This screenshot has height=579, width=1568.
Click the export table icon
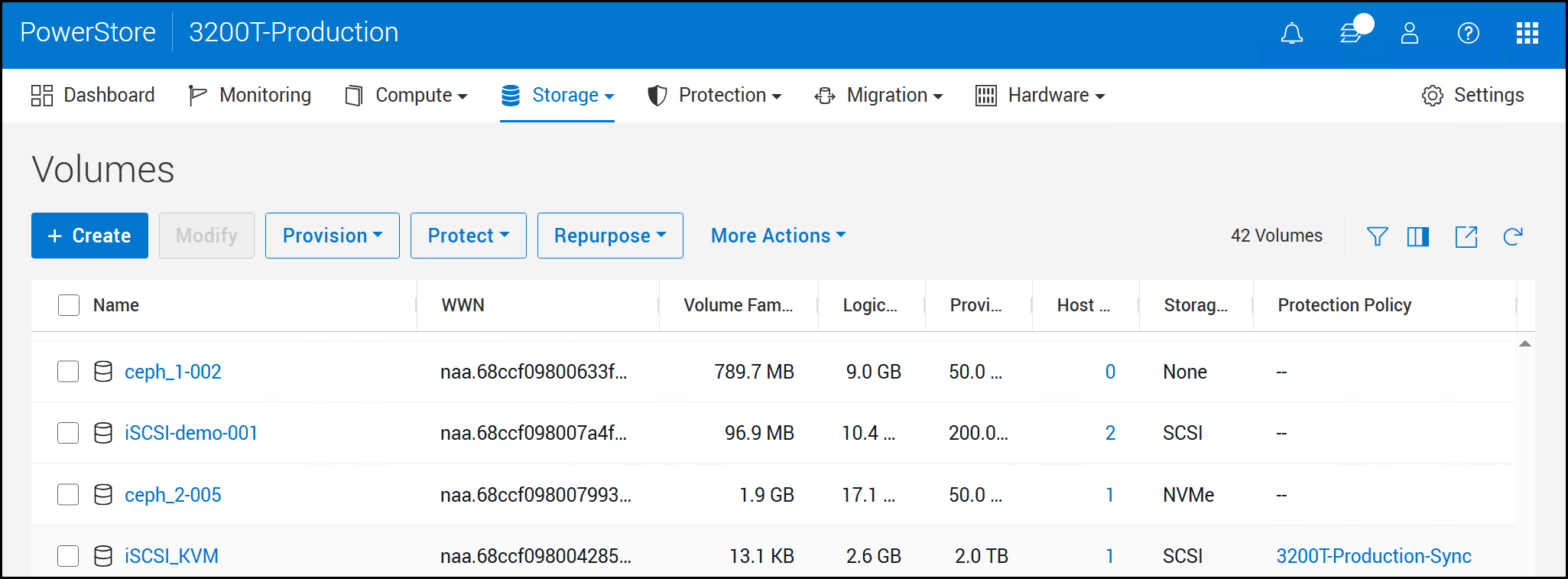[x=1466, y=236]
